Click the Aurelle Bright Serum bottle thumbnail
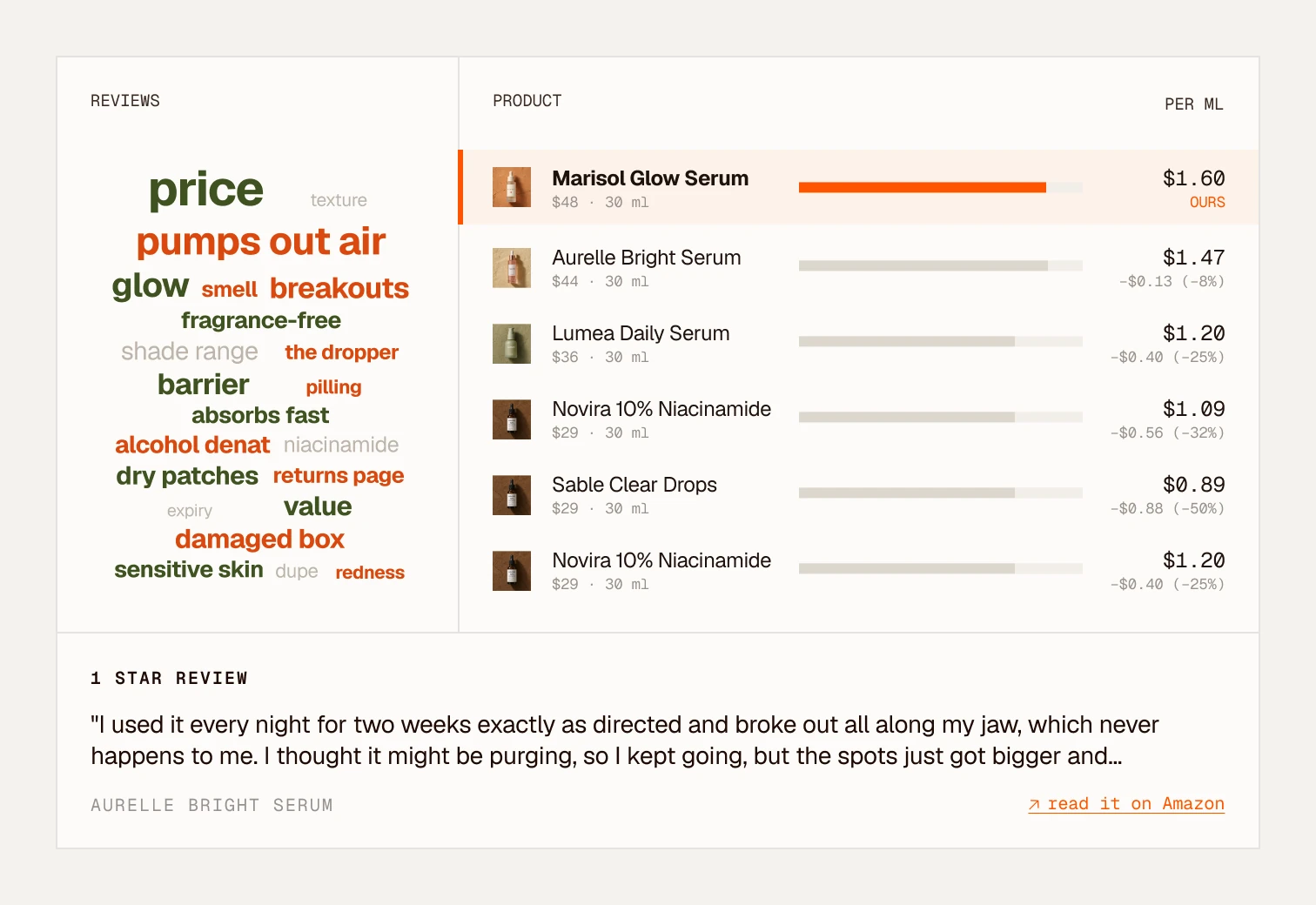This screenshot has height=905, width=1316. click(512, 268)
